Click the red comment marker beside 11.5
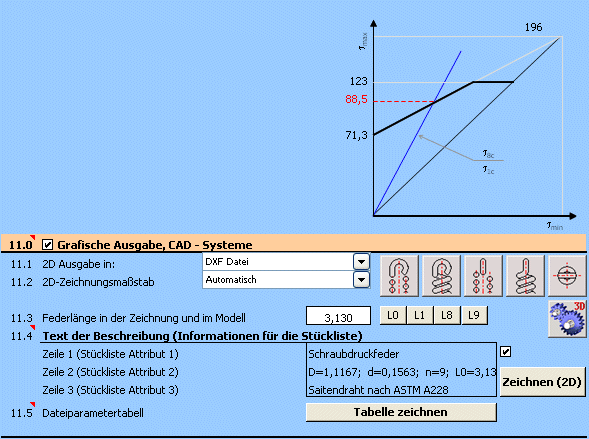 coord(33,404)
